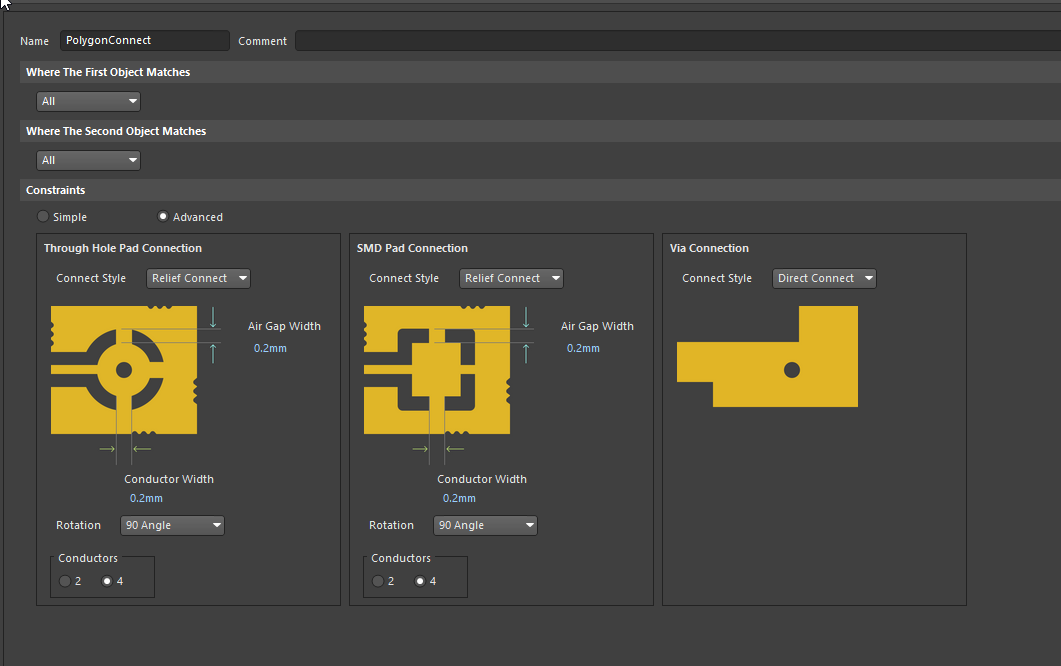Viewport: 1061px width, 666px height.
Task: Edit Through Hole Pad Conductor Width value
Action: click(146, 498)
